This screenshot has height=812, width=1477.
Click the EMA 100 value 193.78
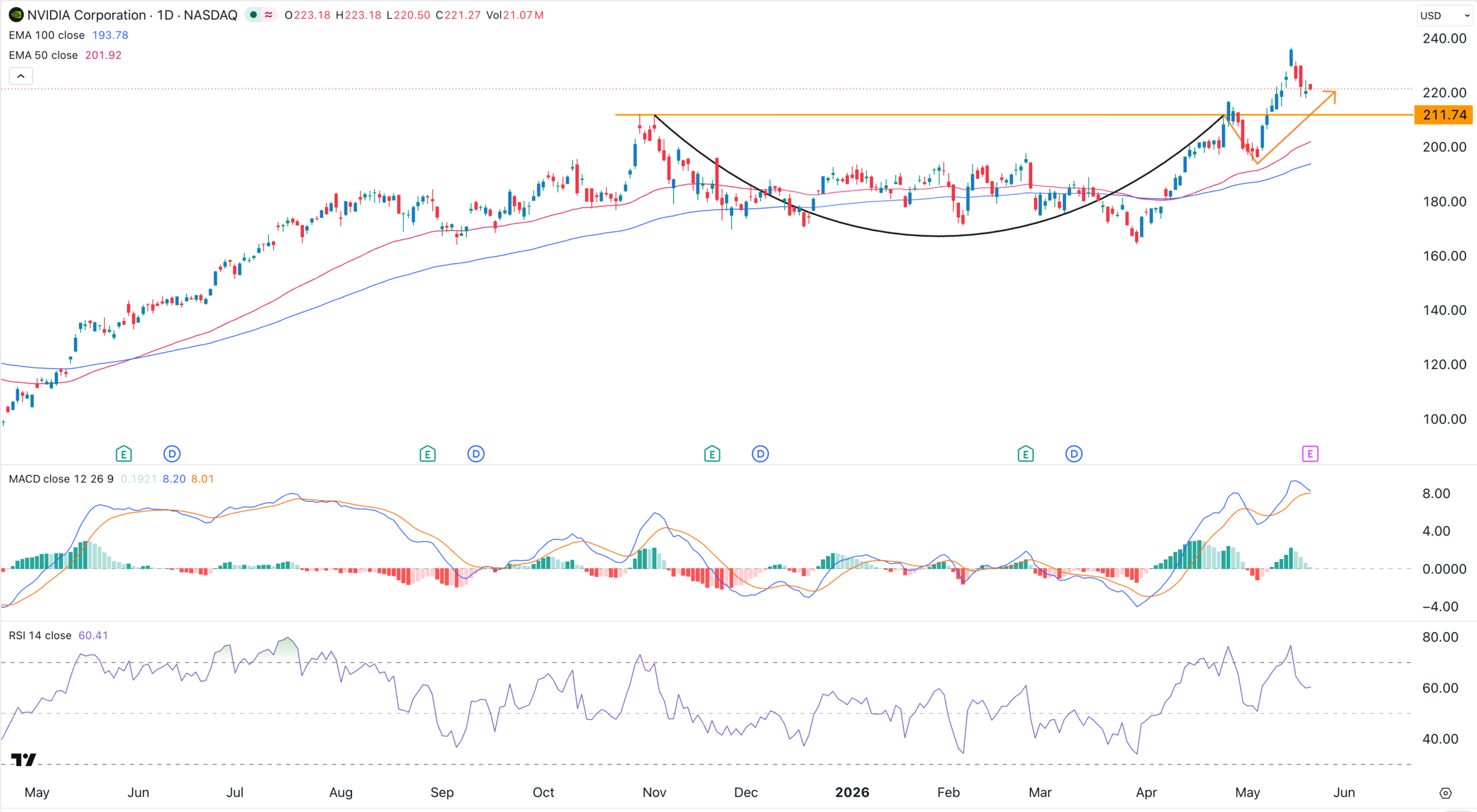click(x=110, y=35)
